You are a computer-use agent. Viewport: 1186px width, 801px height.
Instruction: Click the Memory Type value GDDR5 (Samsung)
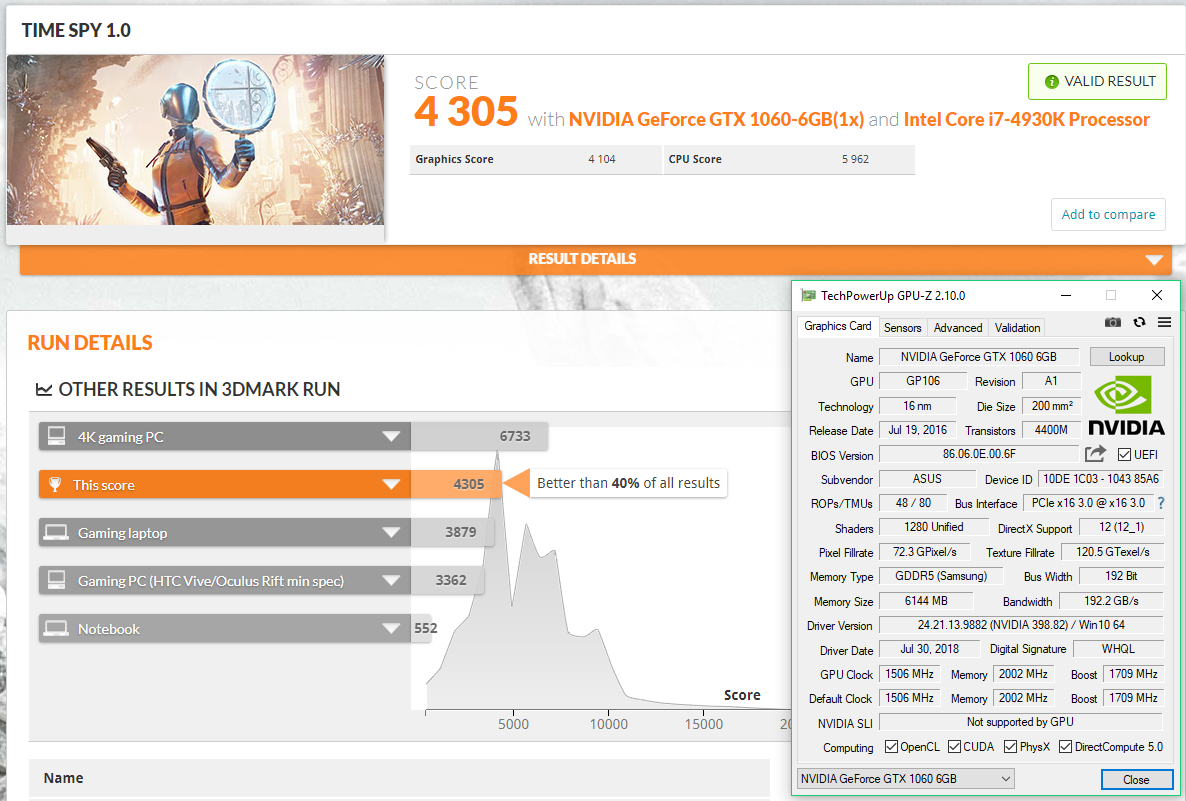coord(941,576)
